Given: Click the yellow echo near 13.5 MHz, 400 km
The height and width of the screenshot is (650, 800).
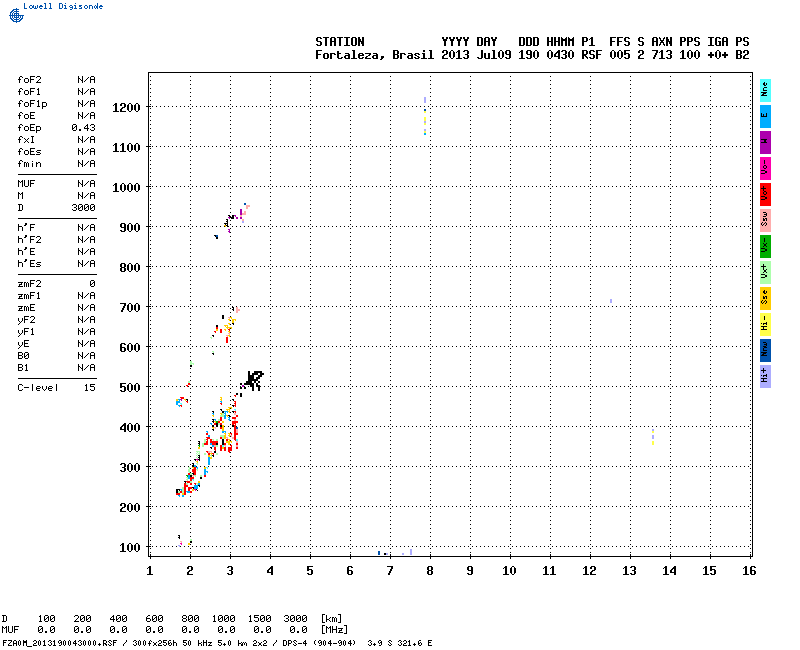Looking at the screenshot, I should (x=653, y=437).
